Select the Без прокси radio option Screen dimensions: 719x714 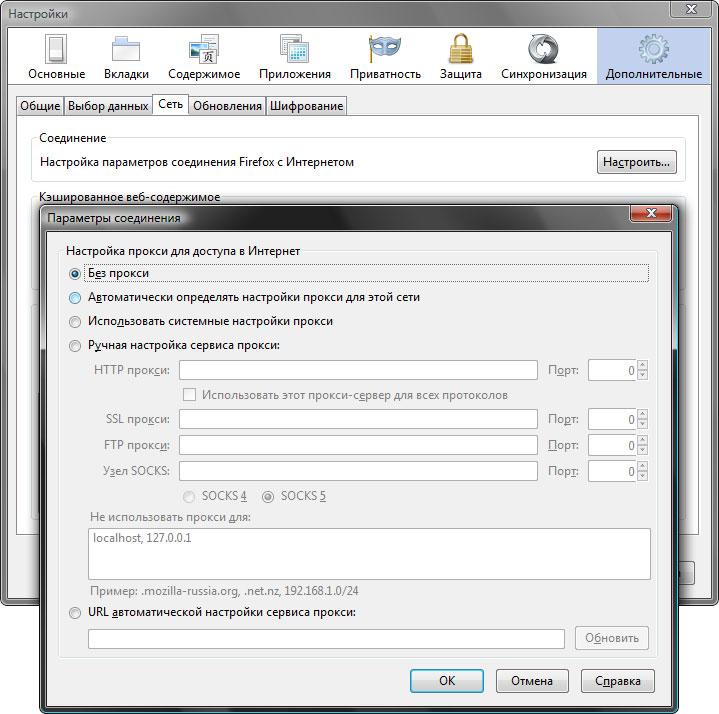pos(74,274)
